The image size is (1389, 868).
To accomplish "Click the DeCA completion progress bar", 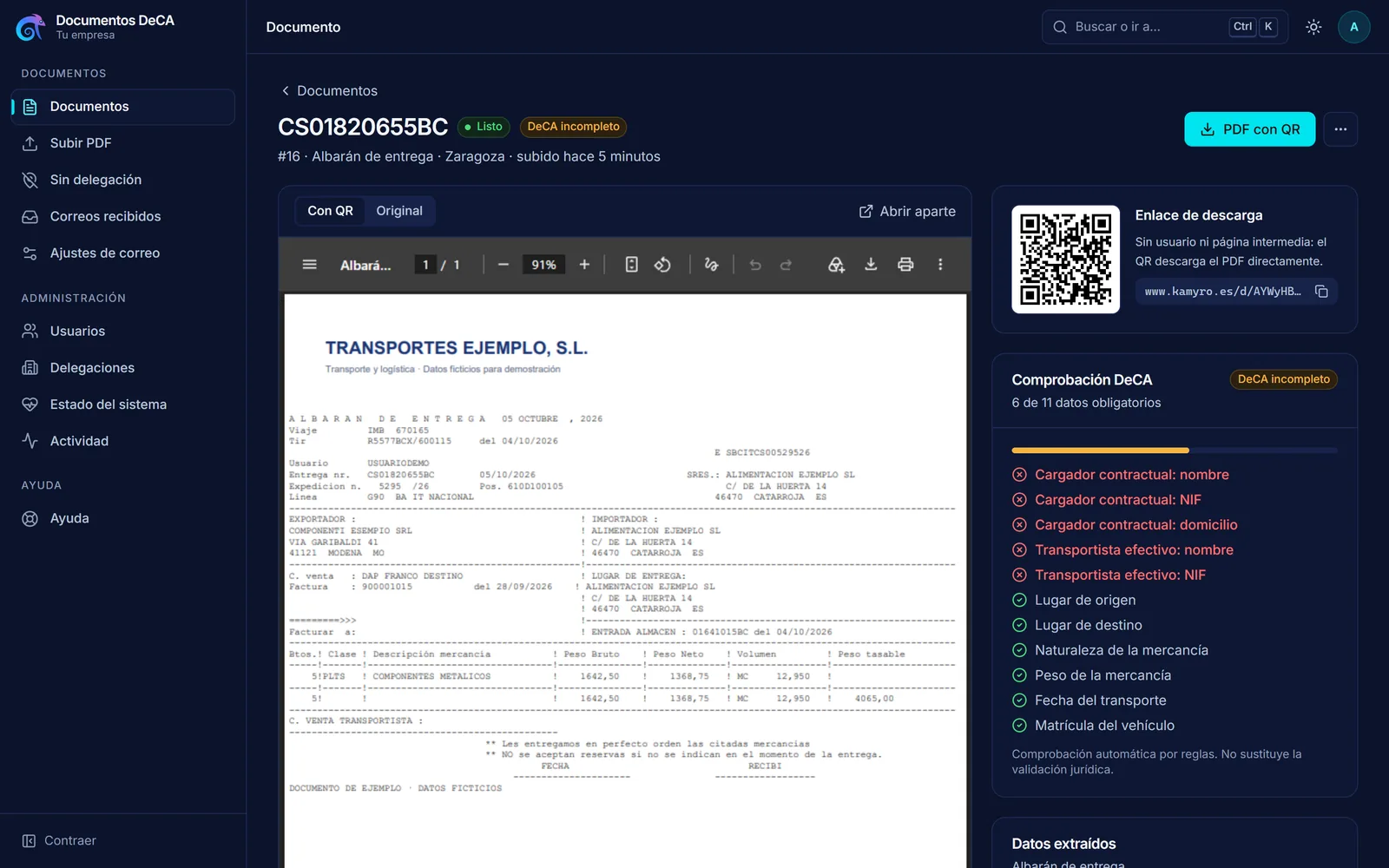I will (1175, 450).
